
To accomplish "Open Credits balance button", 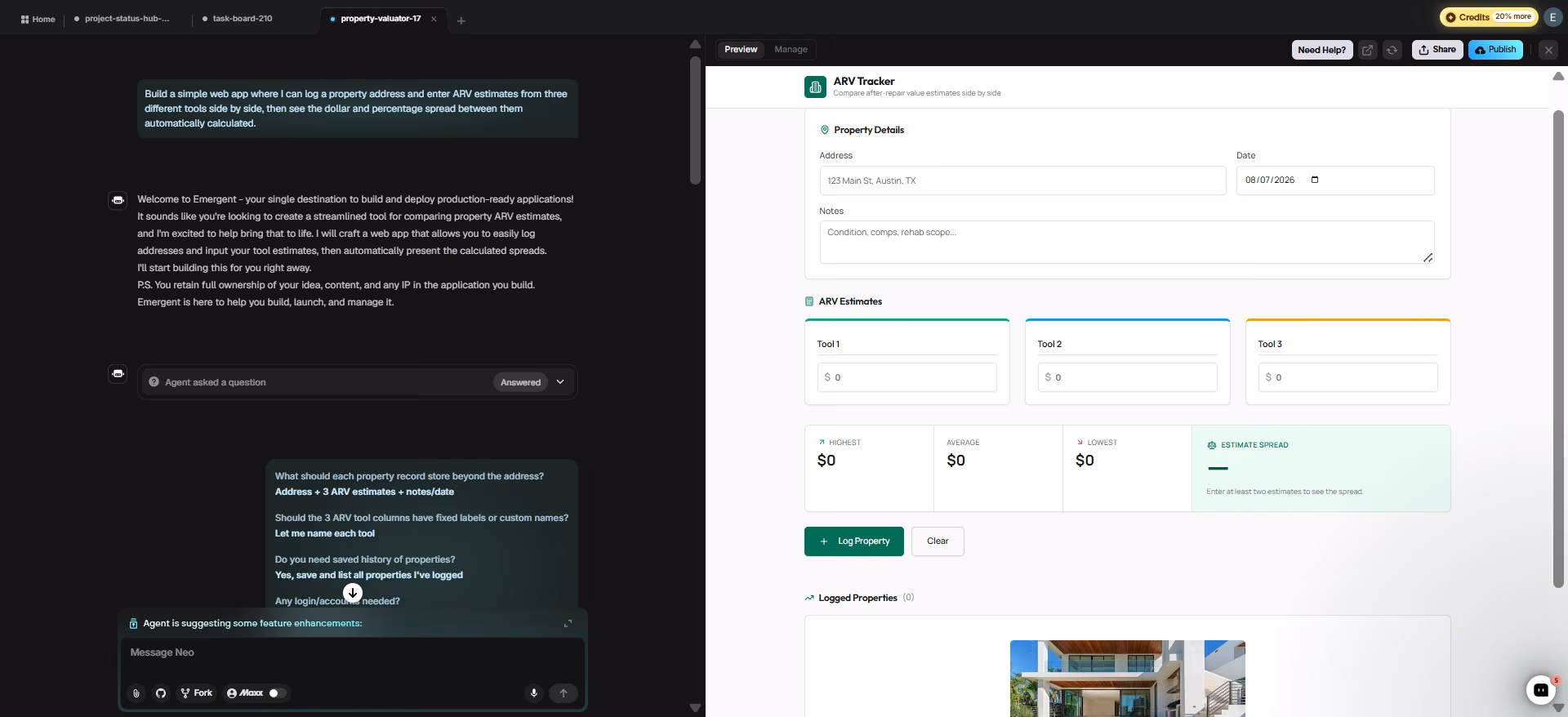I will click(x=1488, y=16).
